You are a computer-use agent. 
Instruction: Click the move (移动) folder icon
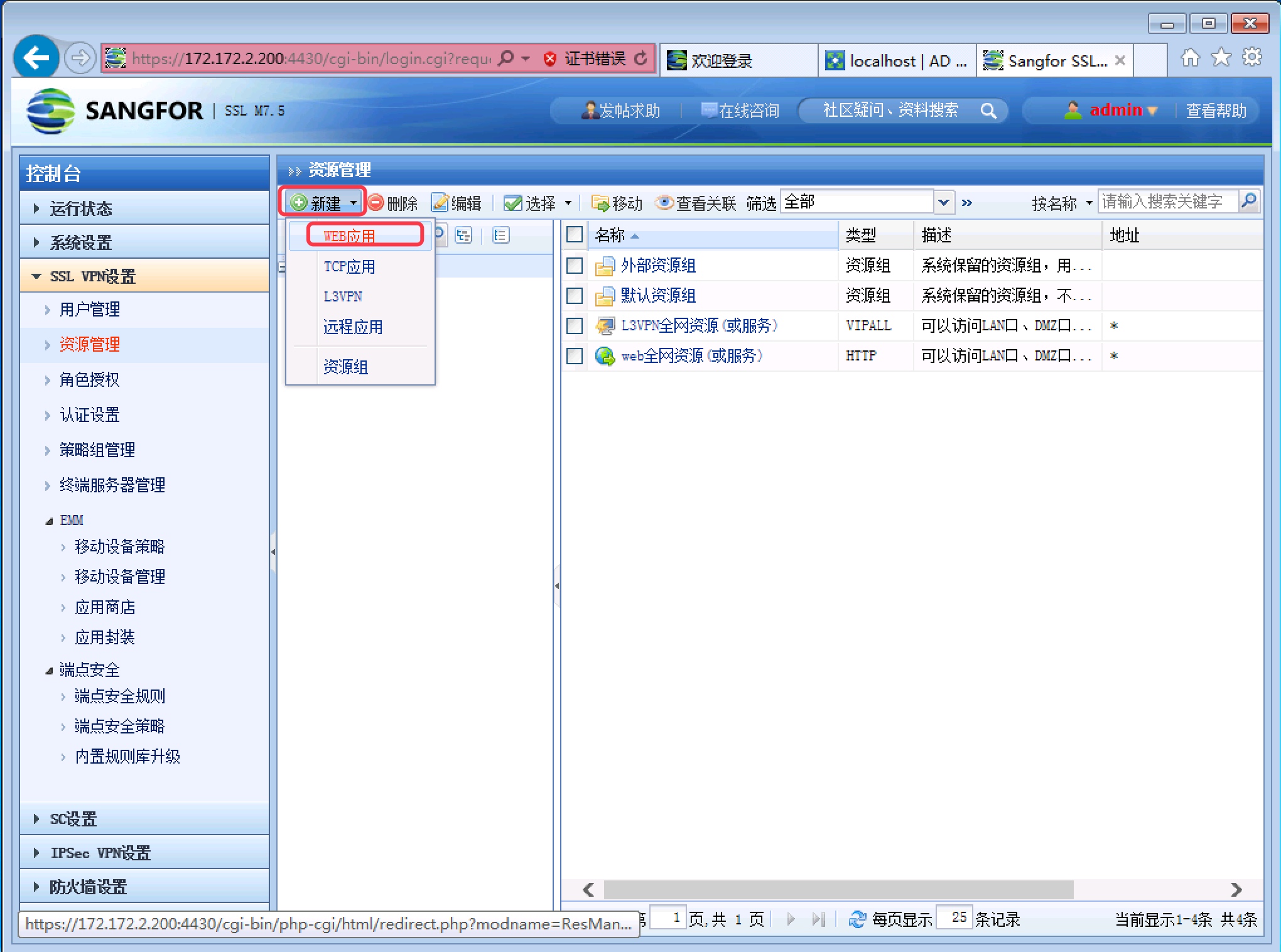[x=600, y=203]
